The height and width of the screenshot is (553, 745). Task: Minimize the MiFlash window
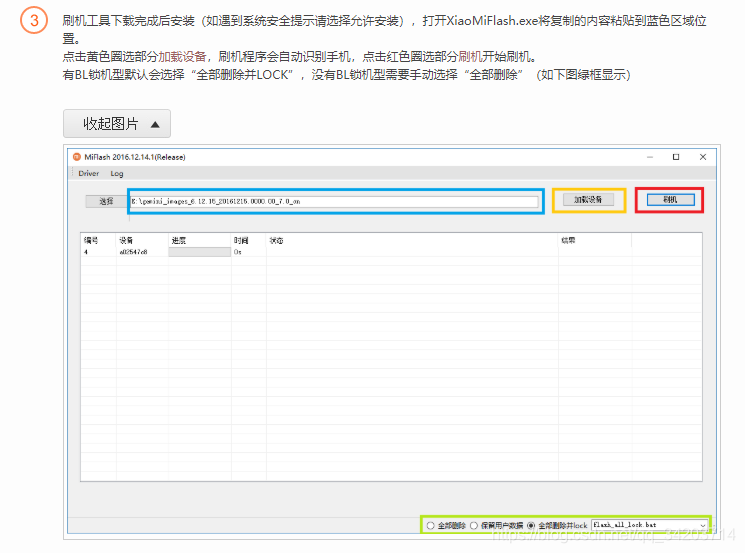tap(650, 157)
